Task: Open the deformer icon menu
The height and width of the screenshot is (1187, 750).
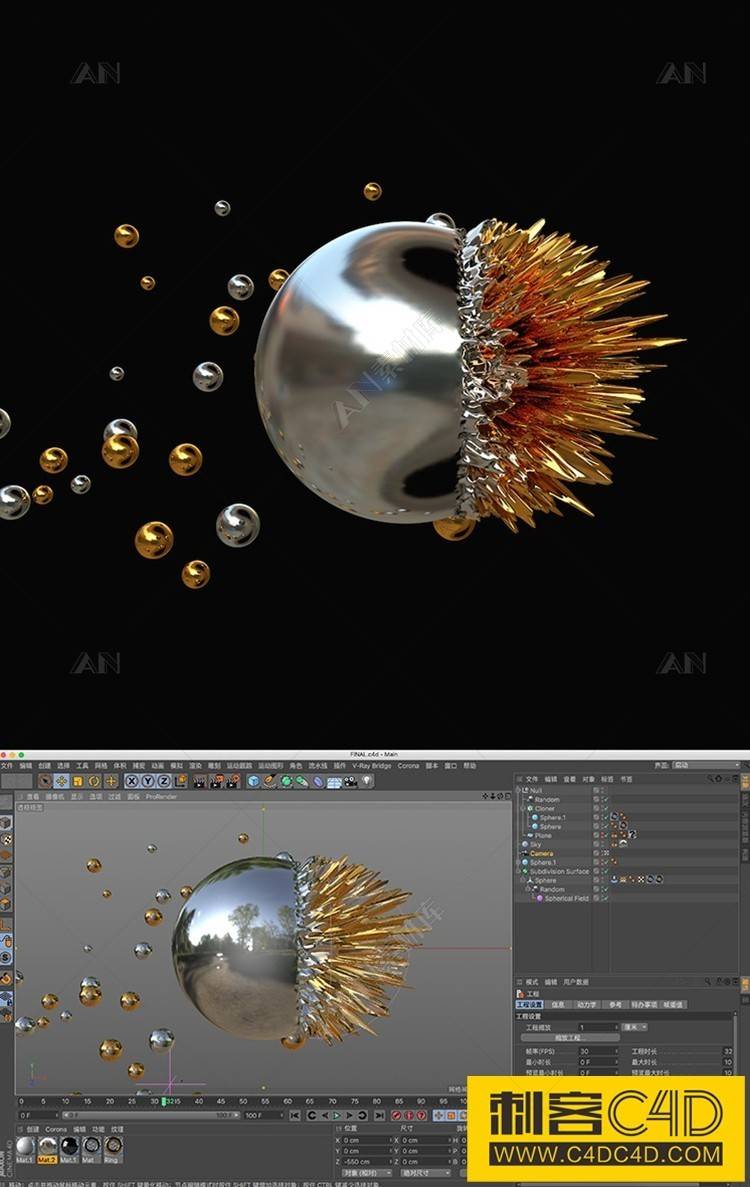Action: (x=318, y=781)
